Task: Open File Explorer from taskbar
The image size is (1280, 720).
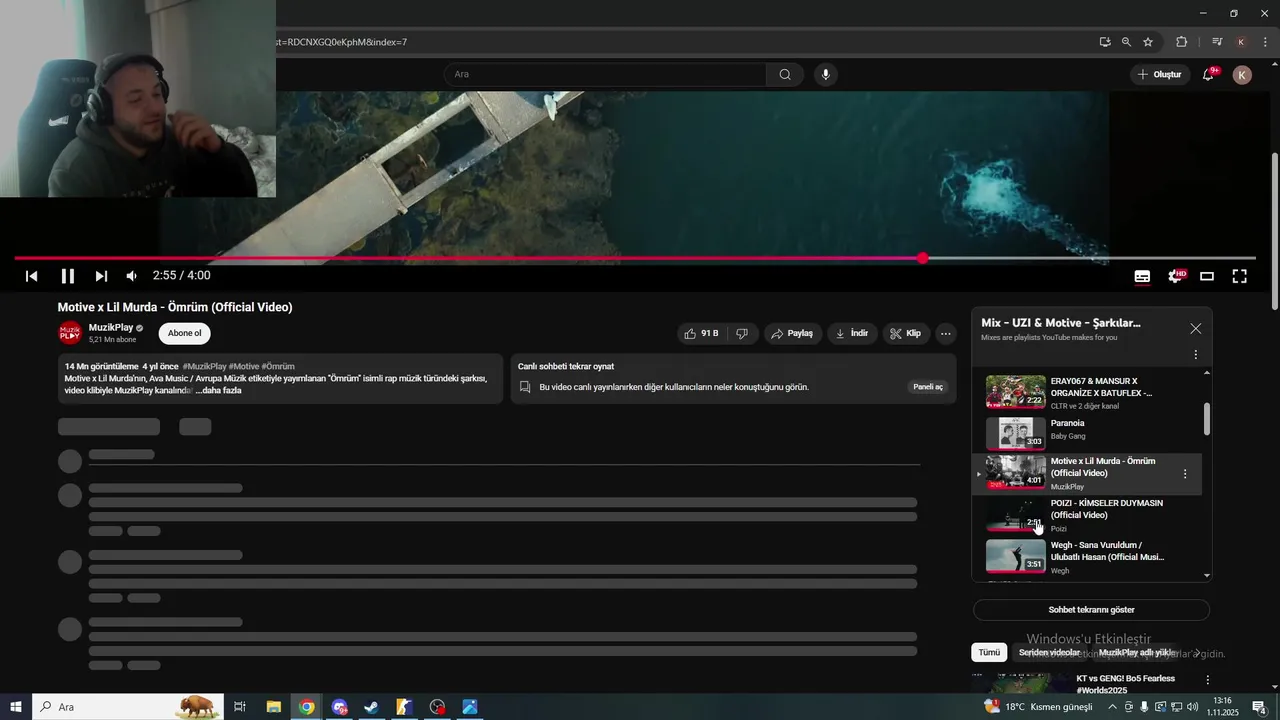Action: click(273, 707)
